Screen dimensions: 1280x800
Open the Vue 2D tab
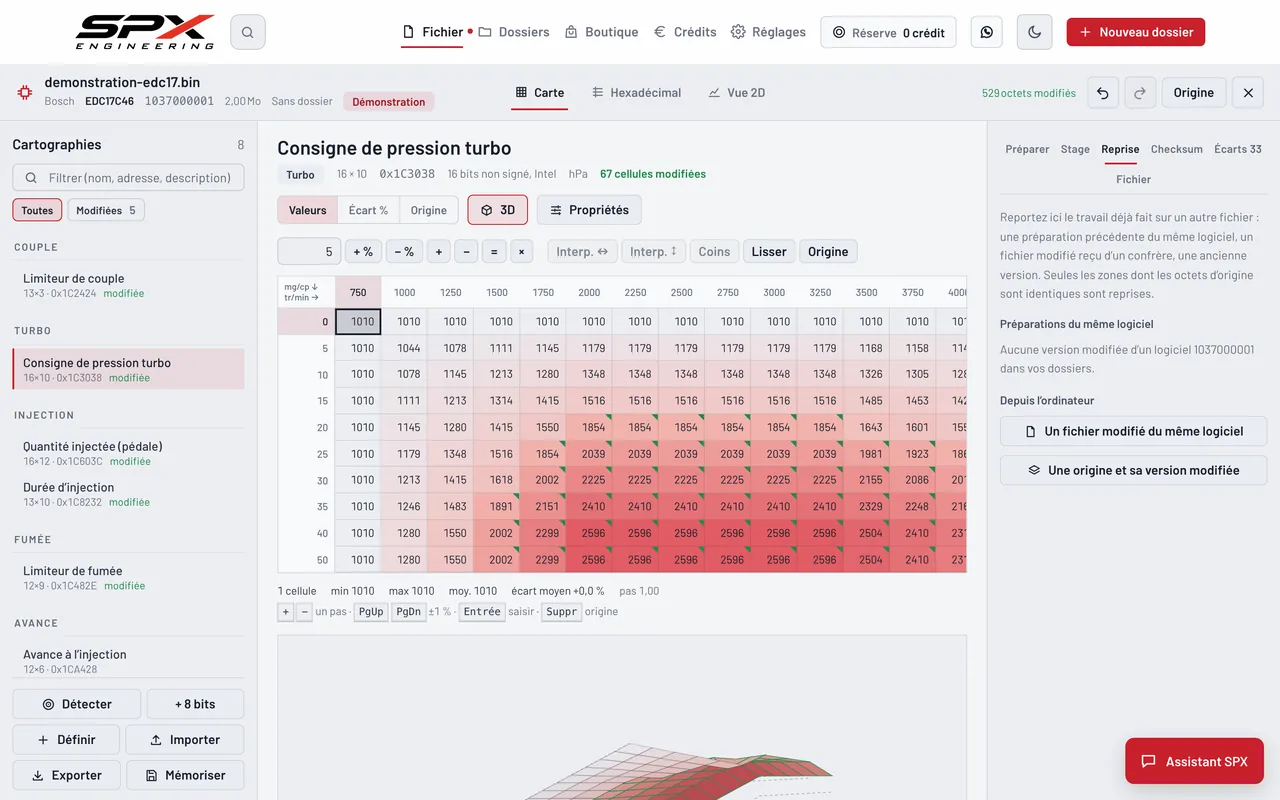736,93
